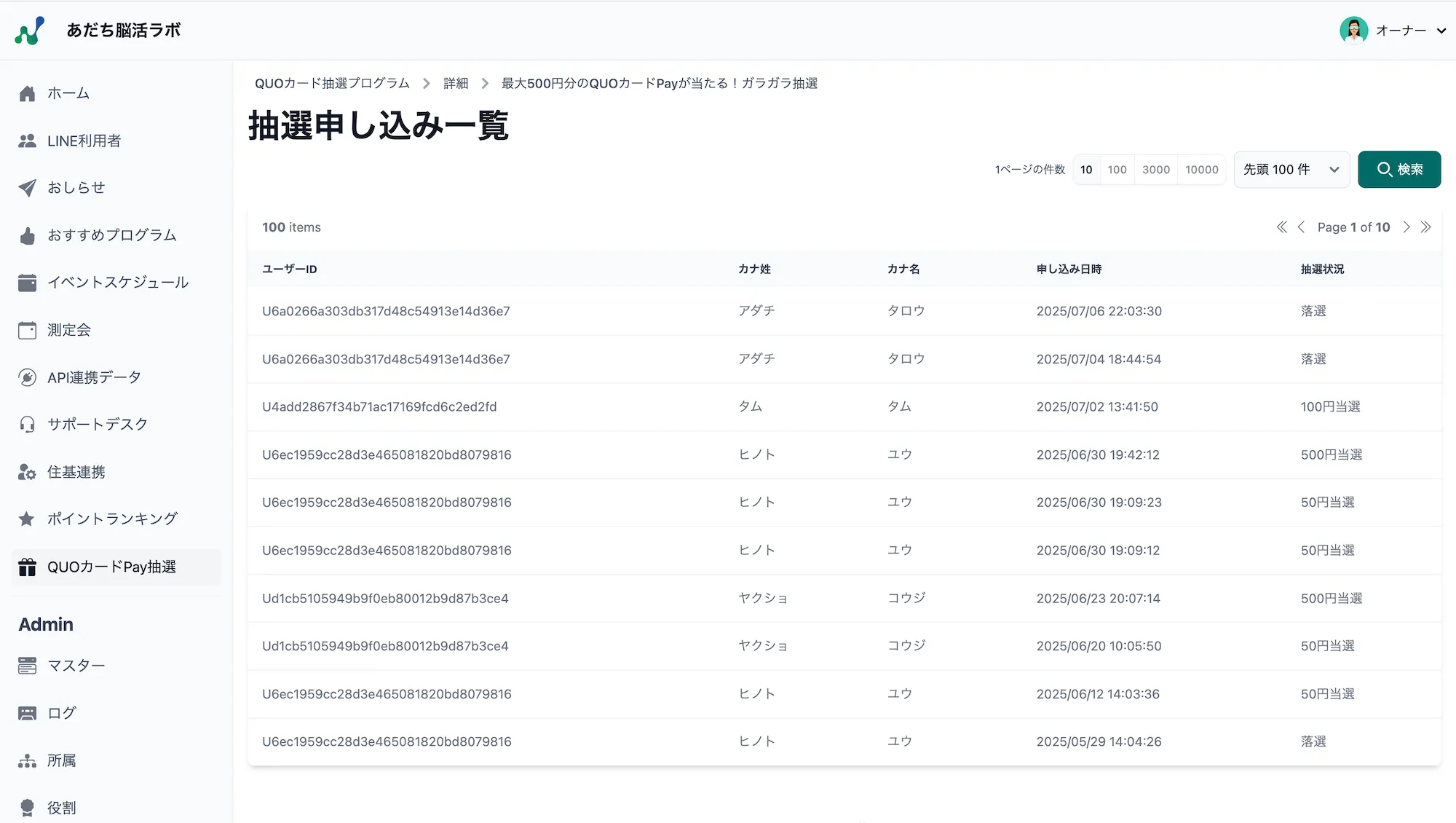
Task: Follow QUOカード抽選プログラム breadcrumb link
Action: (332, 84)
